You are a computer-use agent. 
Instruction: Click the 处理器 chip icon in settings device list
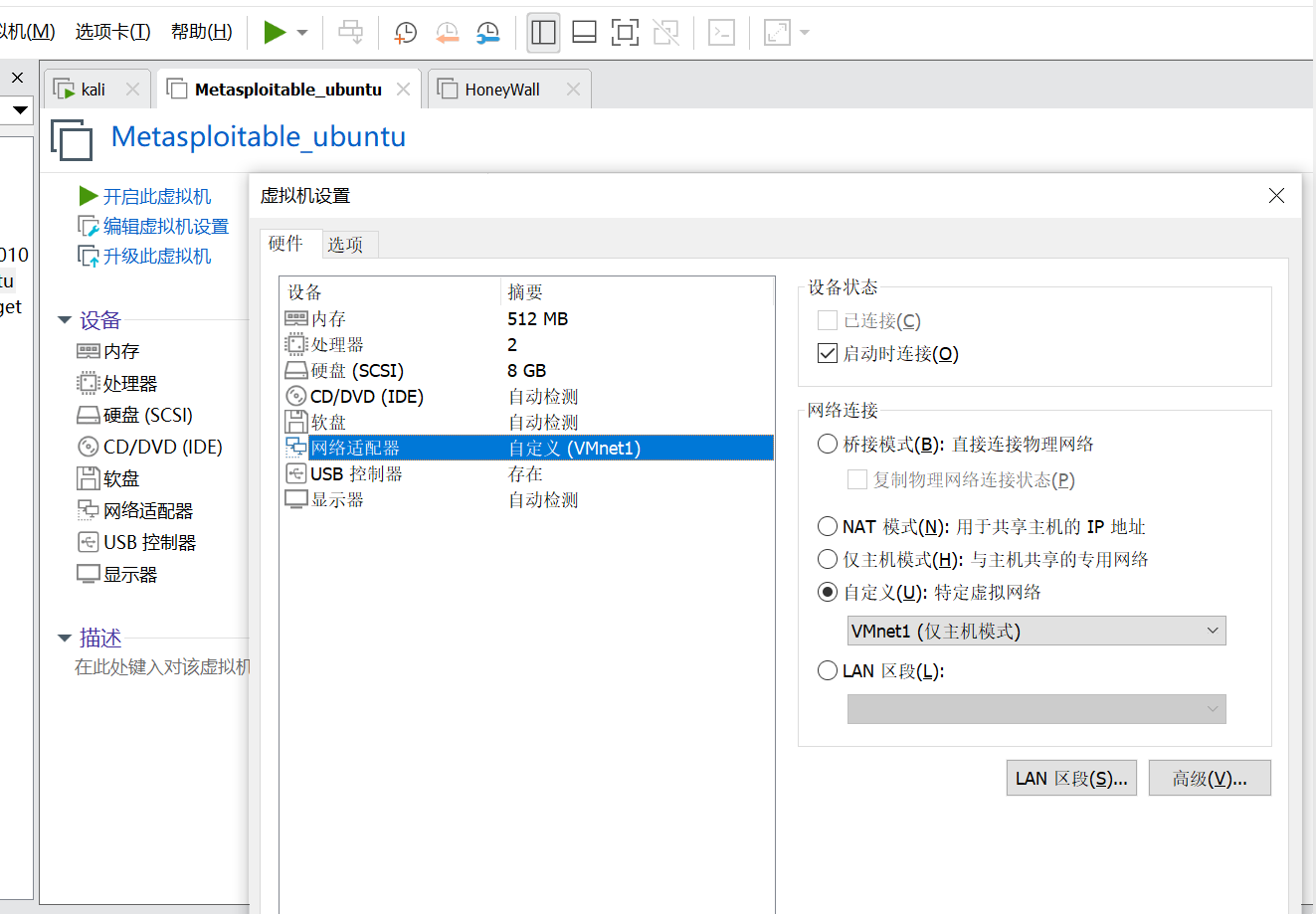(x=296, y=345)
